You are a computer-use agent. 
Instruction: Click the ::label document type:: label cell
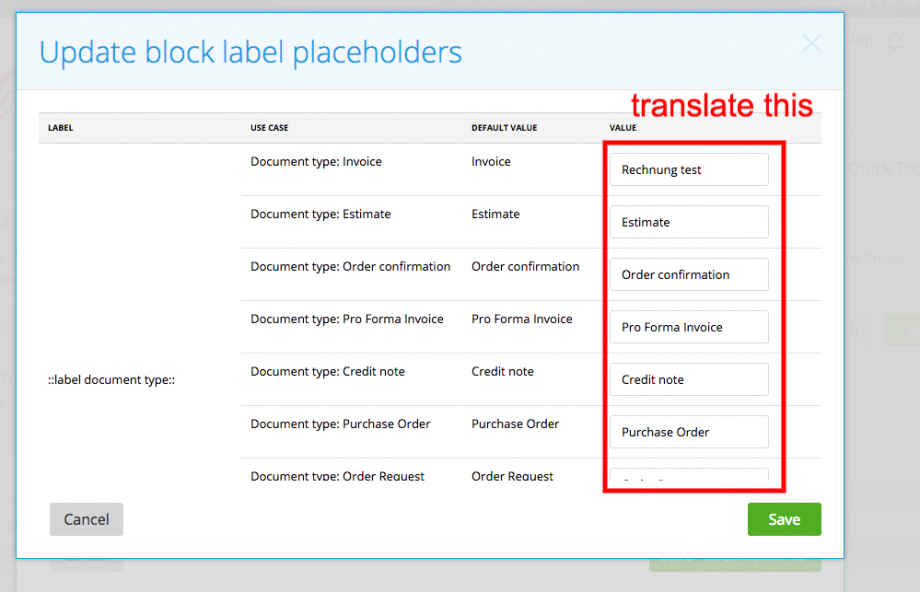click(x=113, y=379)
